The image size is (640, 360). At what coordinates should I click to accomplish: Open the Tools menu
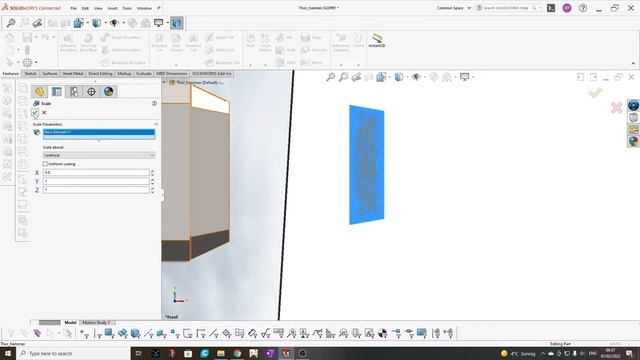point(127,8)
